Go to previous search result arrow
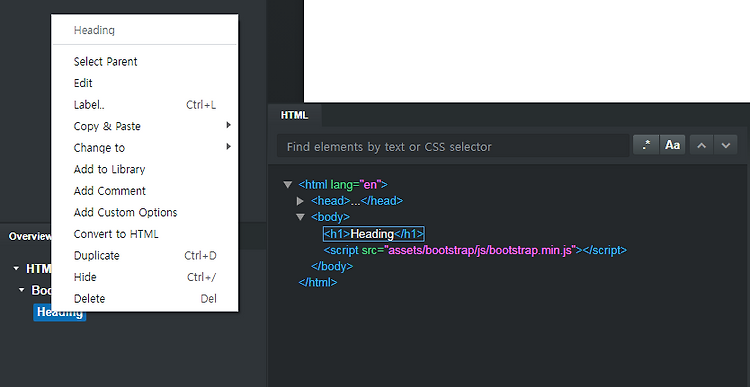This screenshot has width=750, height=387. pyautogui.click(x=702, y=145)
